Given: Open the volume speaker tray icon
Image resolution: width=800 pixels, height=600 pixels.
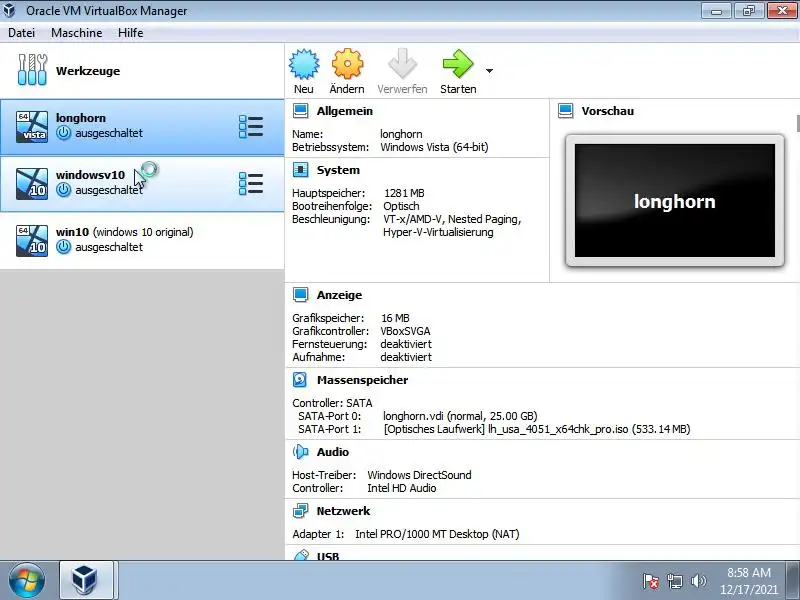Looking at the screenshot, I should click(698, 581).
